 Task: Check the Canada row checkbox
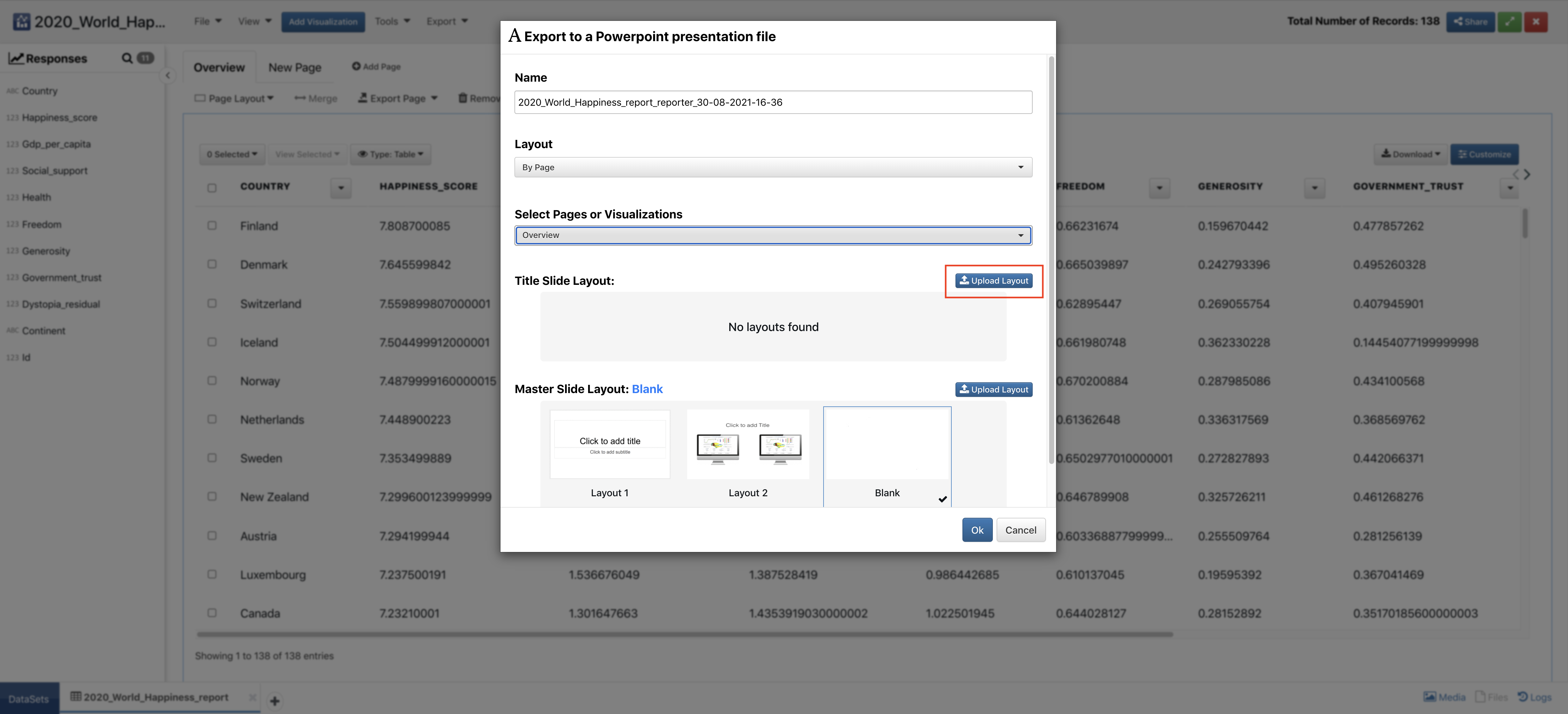212,613
